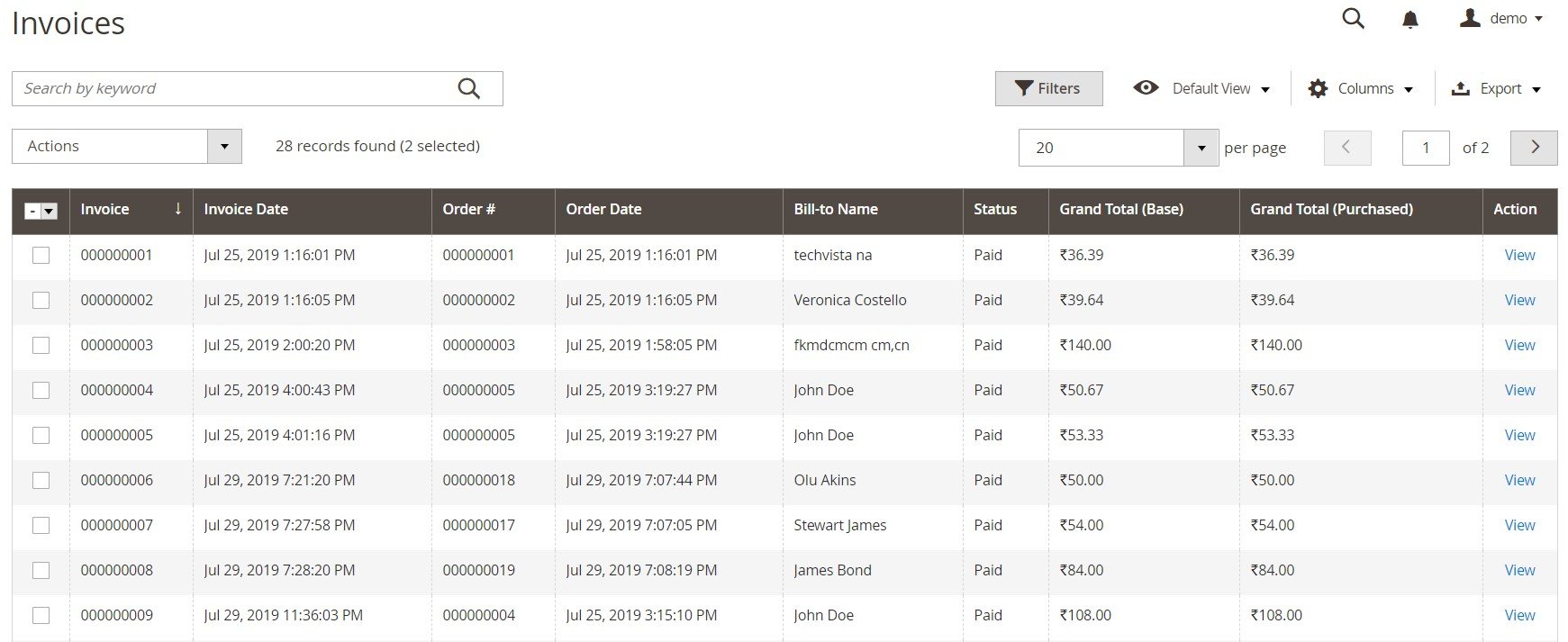1568x642 pixels.
Task: Open per page count dropdown arrow
Action: [1201, 148]
